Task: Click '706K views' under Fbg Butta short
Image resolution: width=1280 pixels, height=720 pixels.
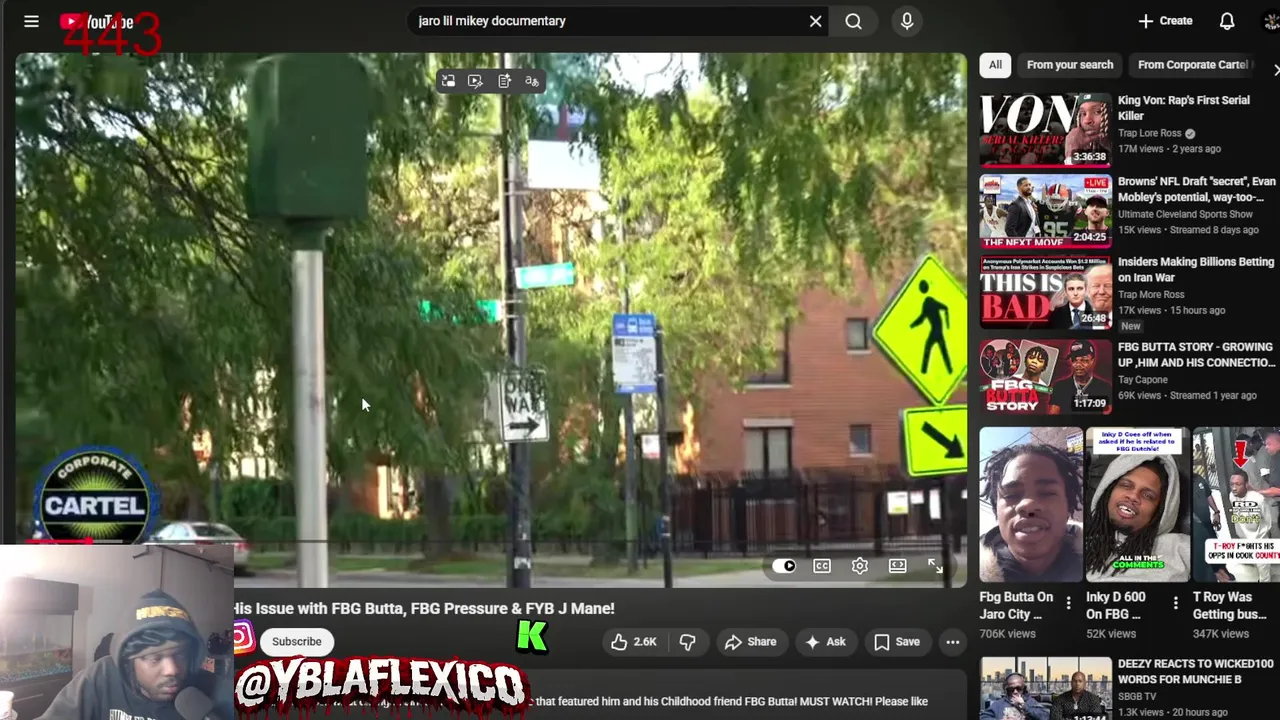Action: 1007,634
